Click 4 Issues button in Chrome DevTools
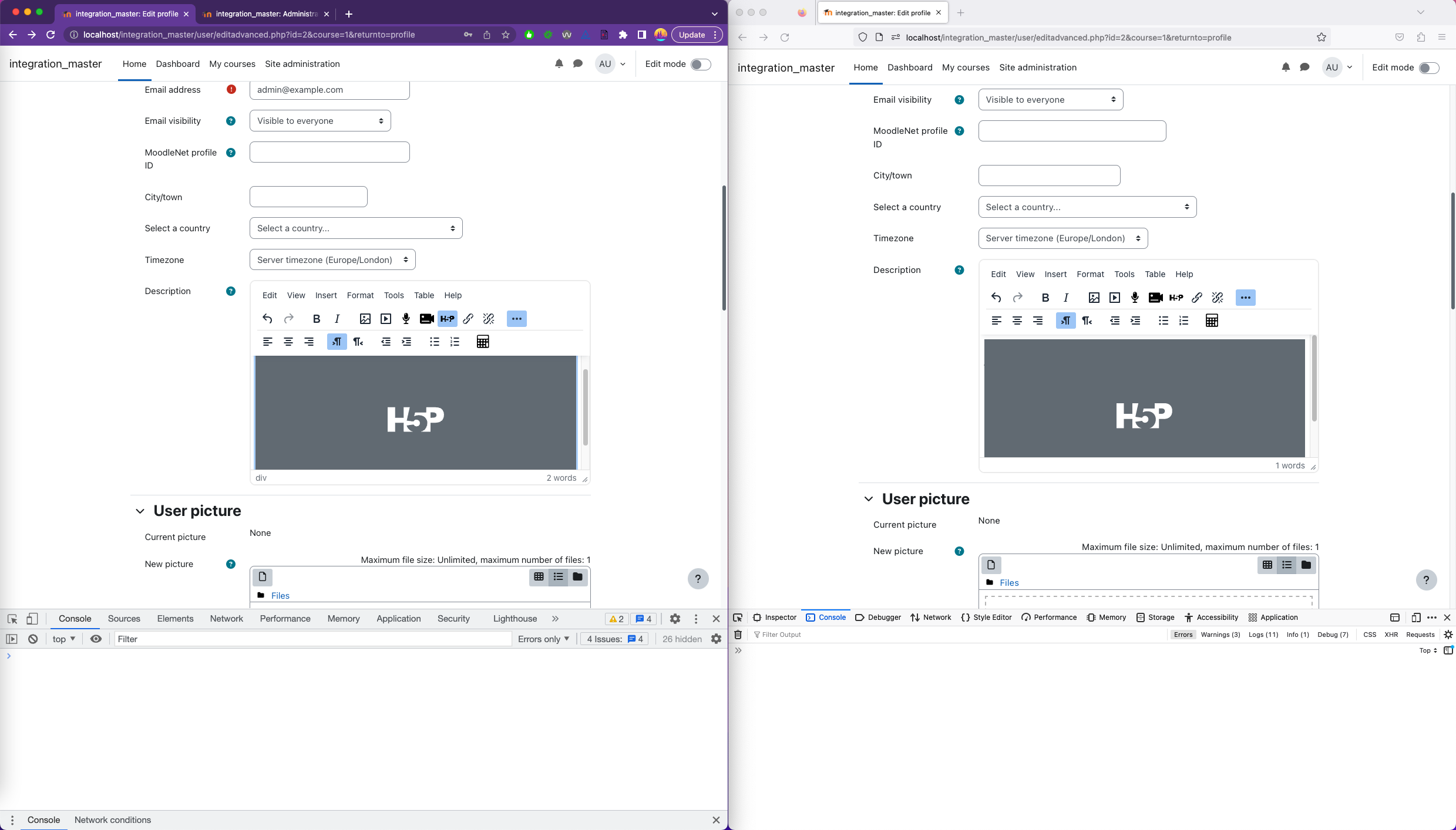Viewport: 1456px width, 830px height. [x=614, y=639]
